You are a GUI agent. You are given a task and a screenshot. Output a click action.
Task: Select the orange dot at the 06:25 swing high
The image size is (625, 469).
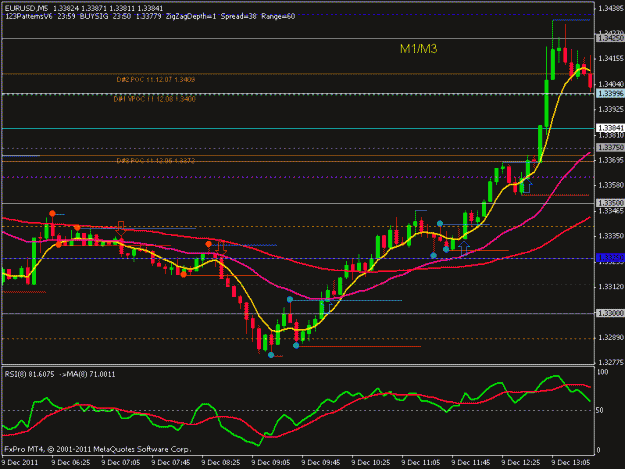pyautogui.click(x=52, y=214)
